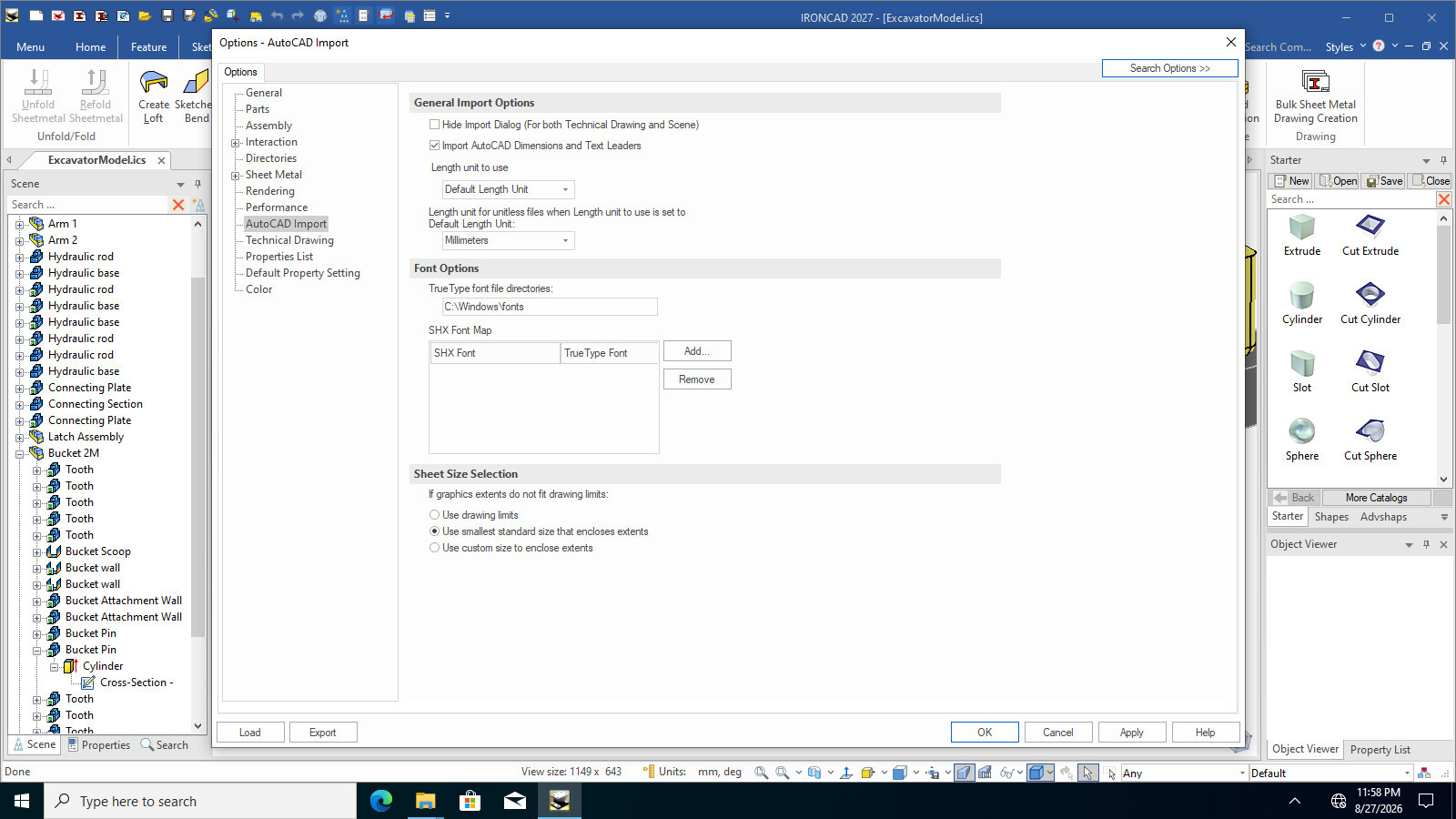This screenshot has width=1456, height=819.
Task: Select the Sphere shape icon
Action: pos(1302,431)
